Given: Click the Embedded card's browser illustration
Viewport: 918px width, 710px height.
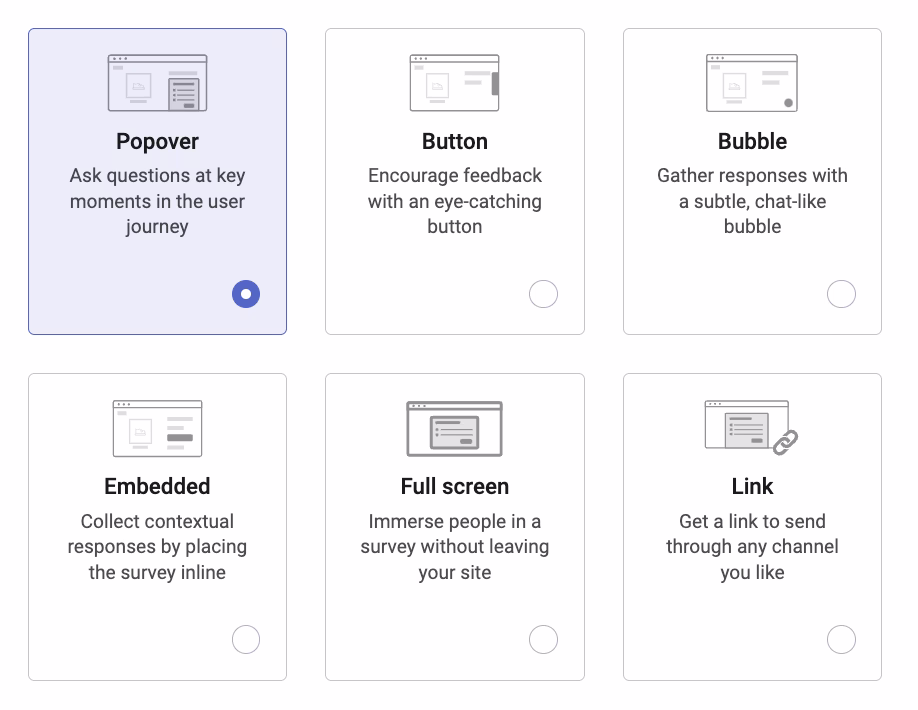Looking at the screenshot, I should (x=157, y=427).
